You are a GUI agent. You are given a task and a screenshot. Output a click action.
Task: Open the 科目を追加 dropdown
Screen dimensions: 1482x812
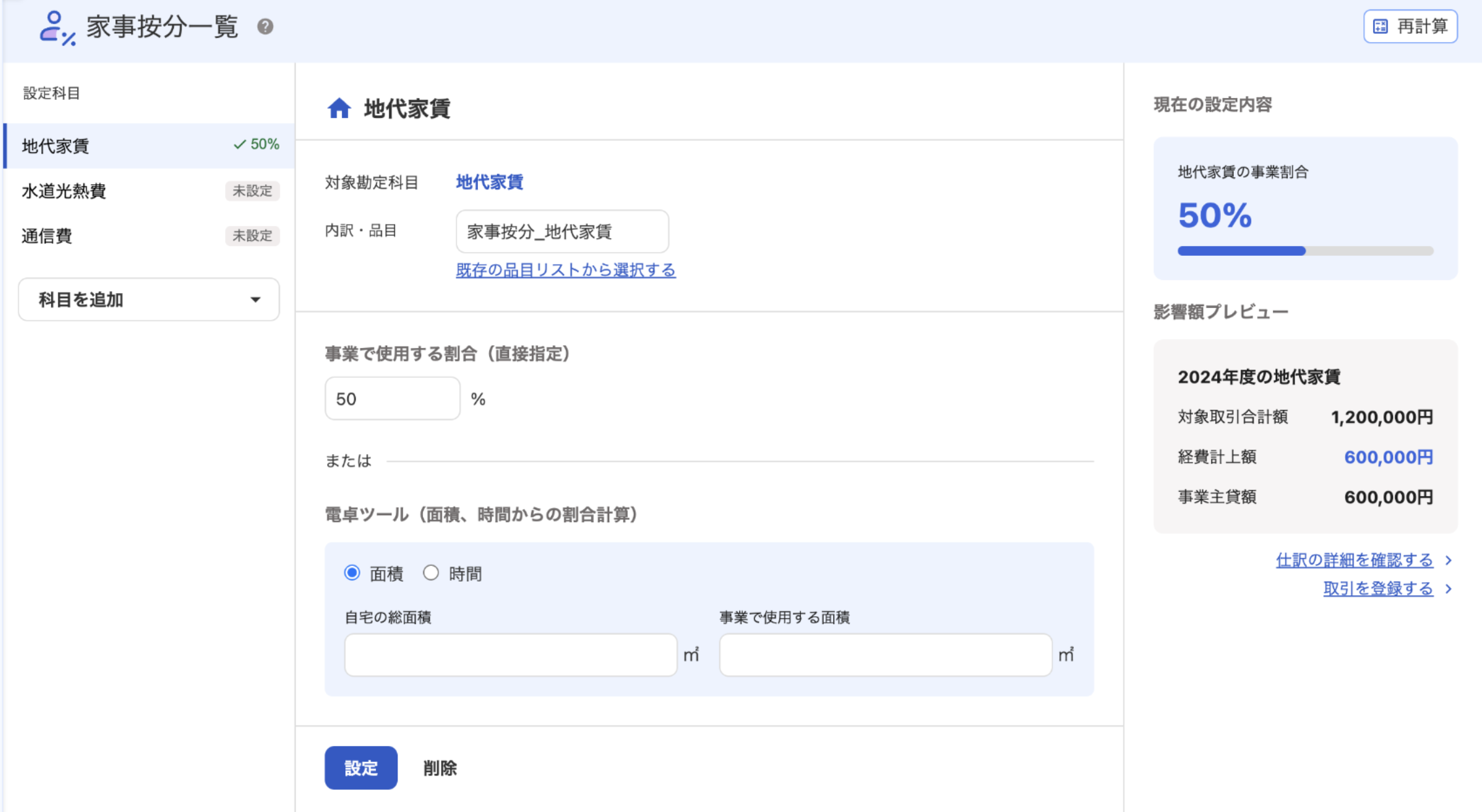click(149, 300)
